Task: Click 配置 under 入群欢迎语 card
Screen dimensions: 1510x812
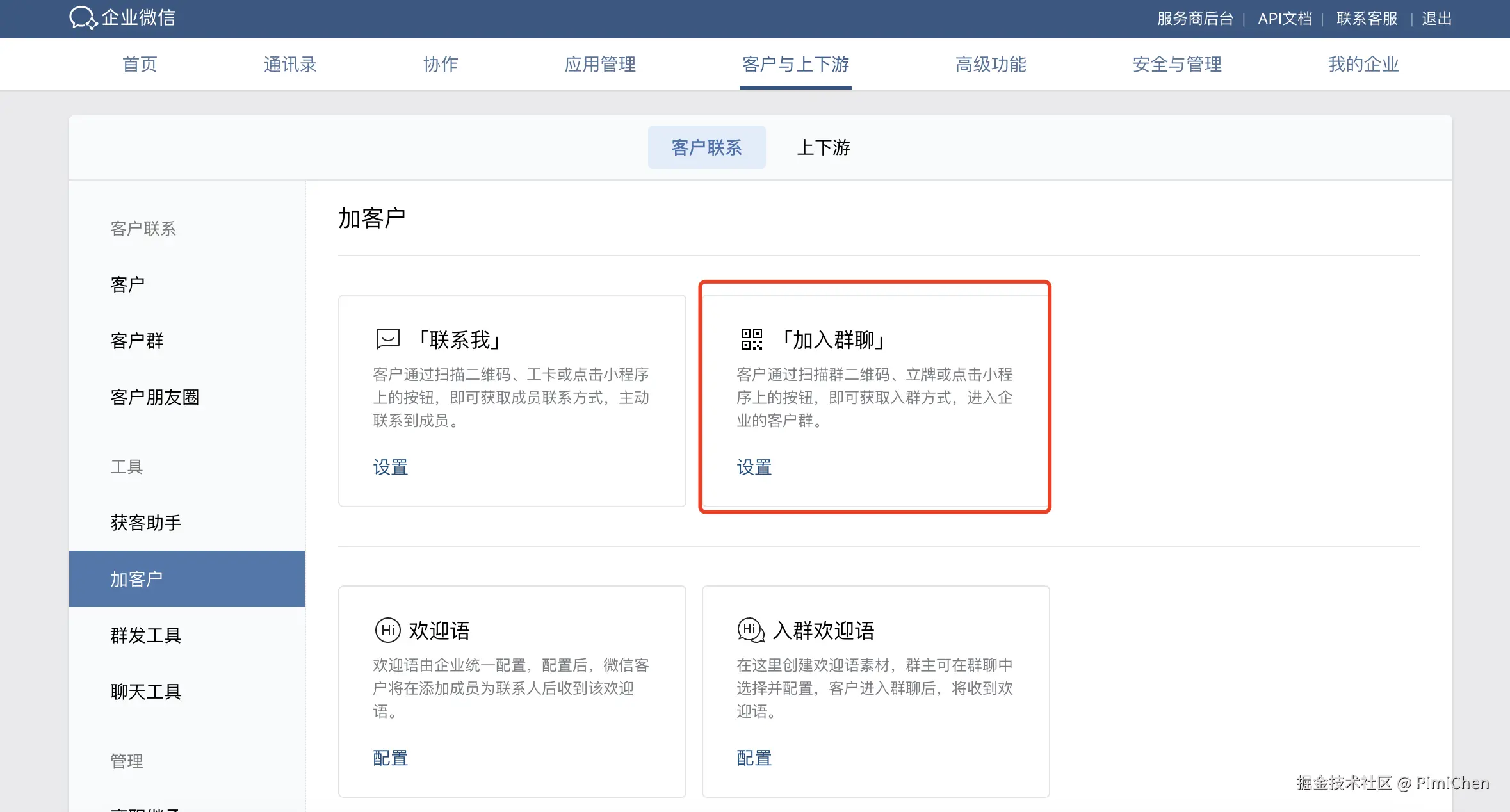Action: (x=754, y=758)
